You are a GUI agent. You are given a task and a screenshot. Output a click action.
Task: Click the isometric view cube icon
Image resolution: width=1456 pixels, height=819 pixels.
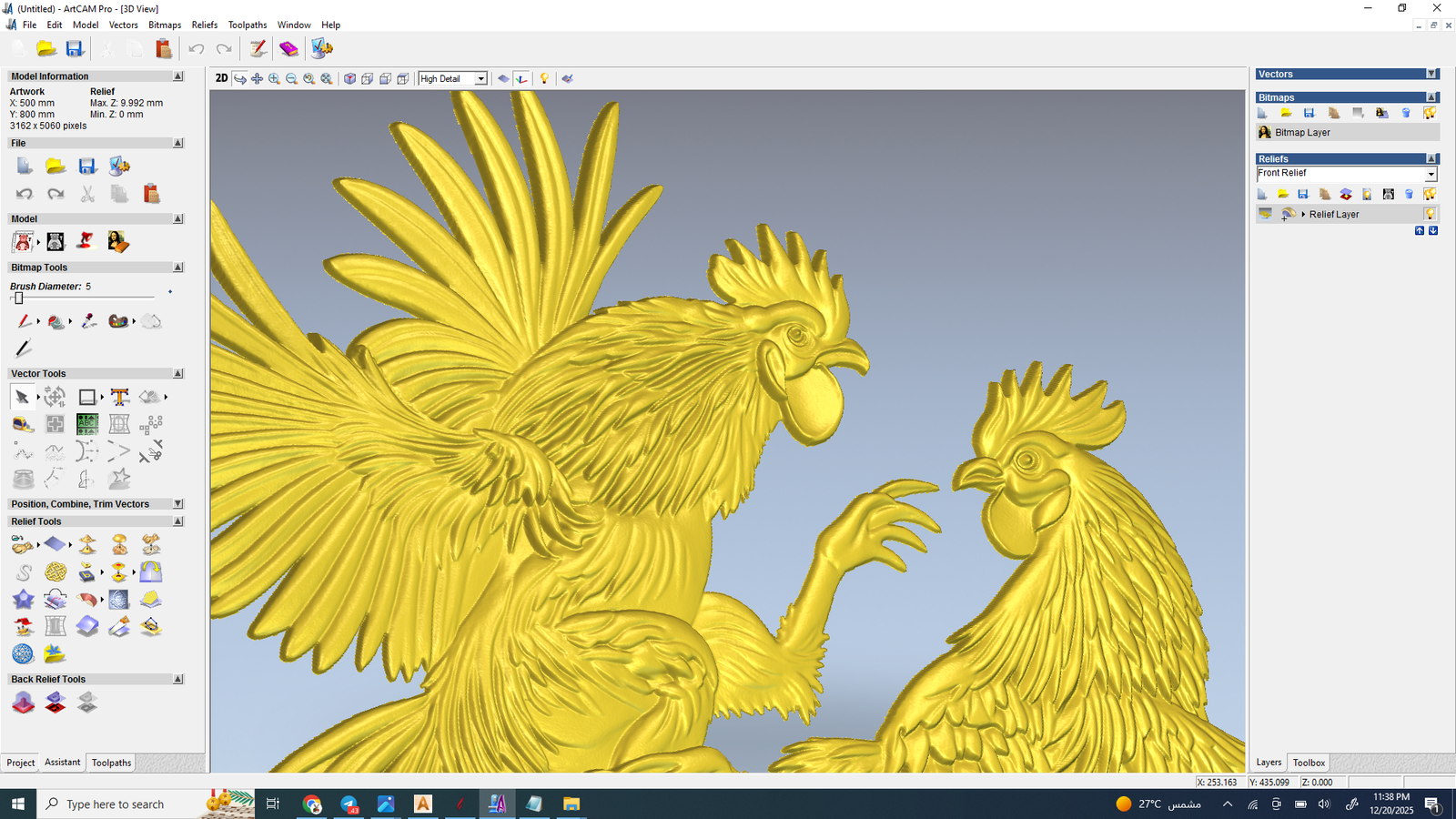(349, 79)
